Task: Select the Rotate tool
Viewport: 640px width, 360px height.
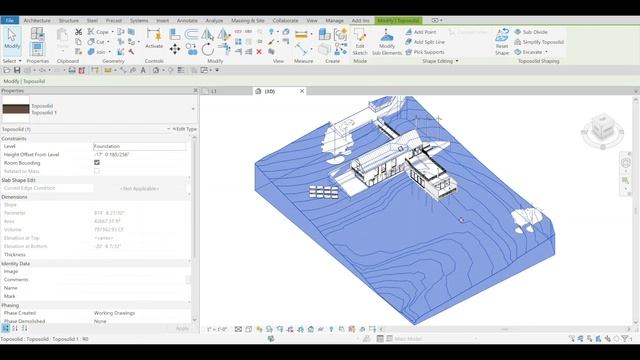Action: [x=208, y=50]
